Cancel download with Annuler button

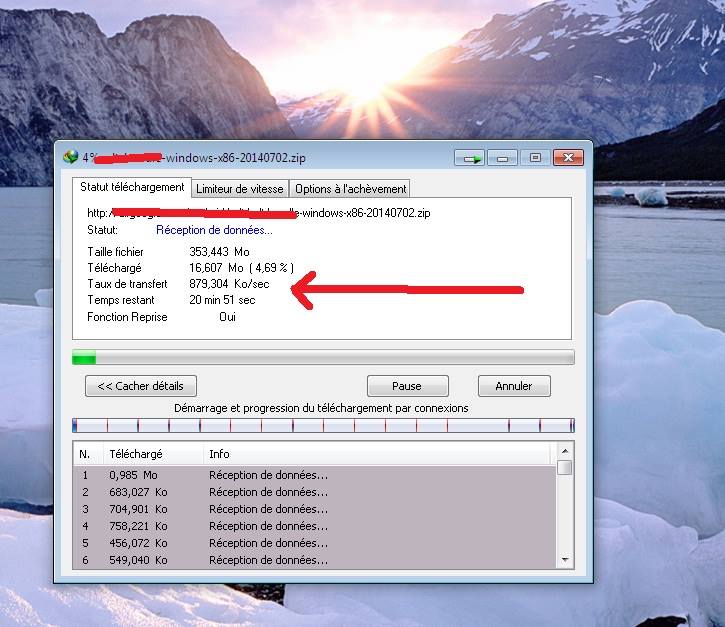point(514,386)
